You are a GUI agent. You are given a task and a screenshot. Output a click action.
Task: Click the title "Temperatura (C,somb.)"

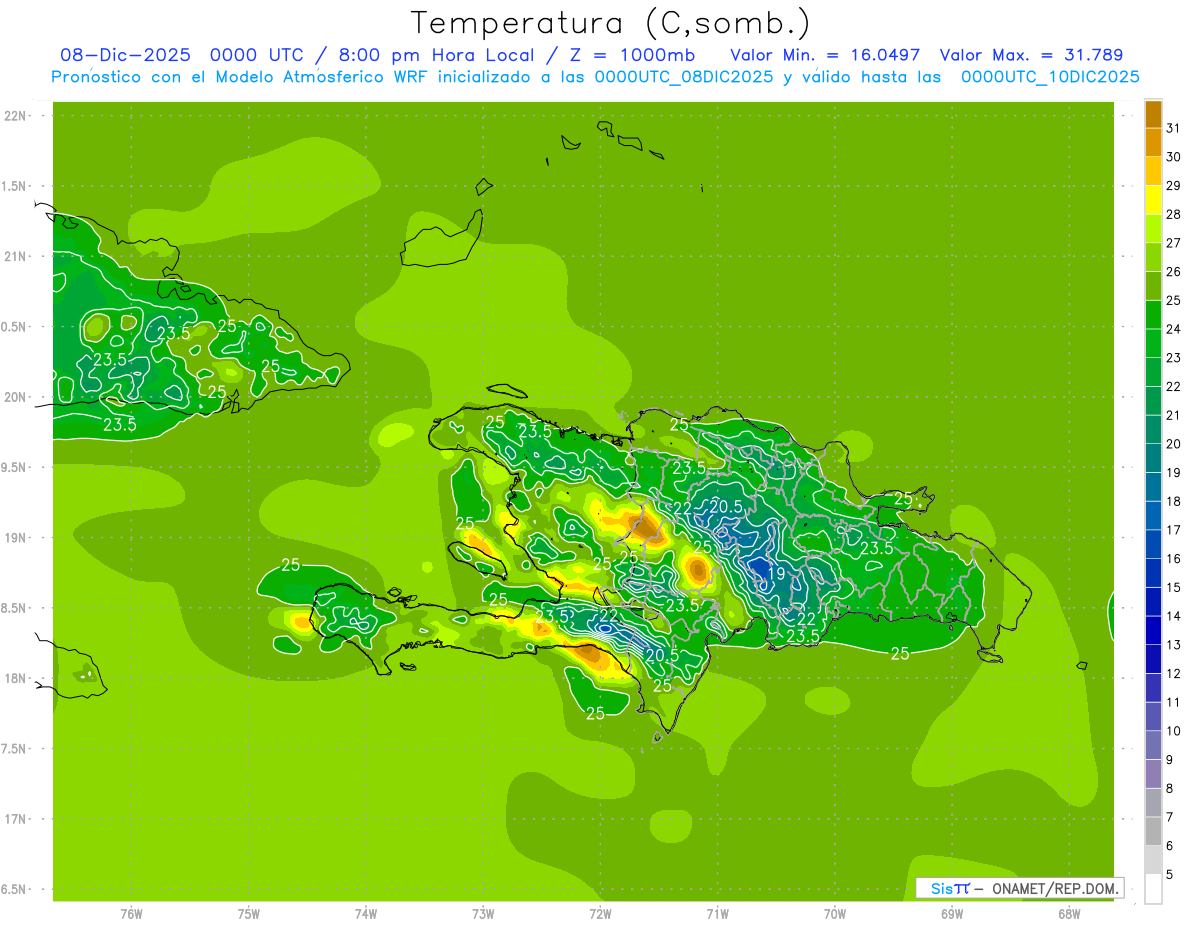click(610, 23)
